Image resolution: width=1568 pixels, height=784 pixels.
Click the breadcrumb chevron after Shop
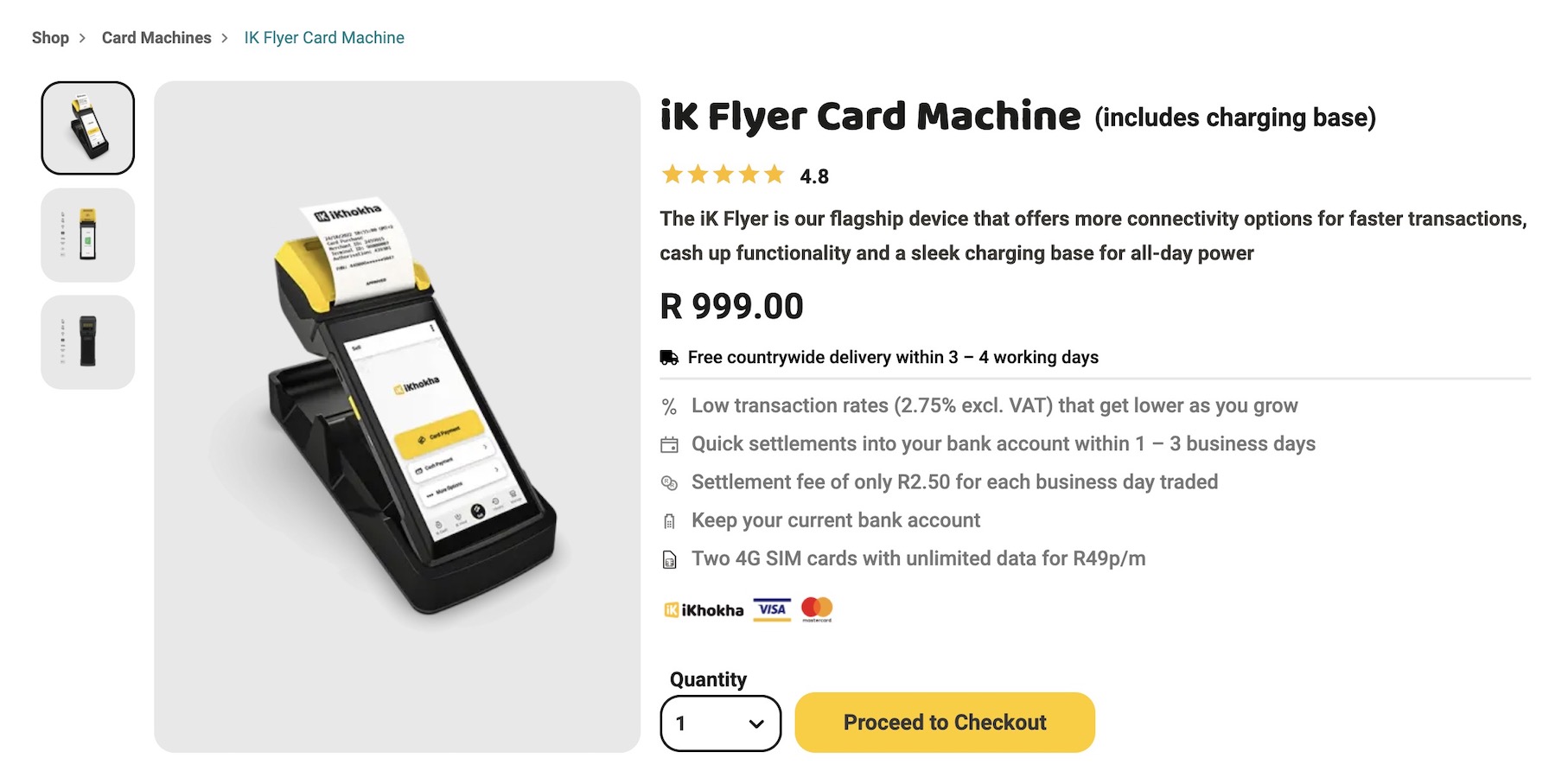[83, 38]
